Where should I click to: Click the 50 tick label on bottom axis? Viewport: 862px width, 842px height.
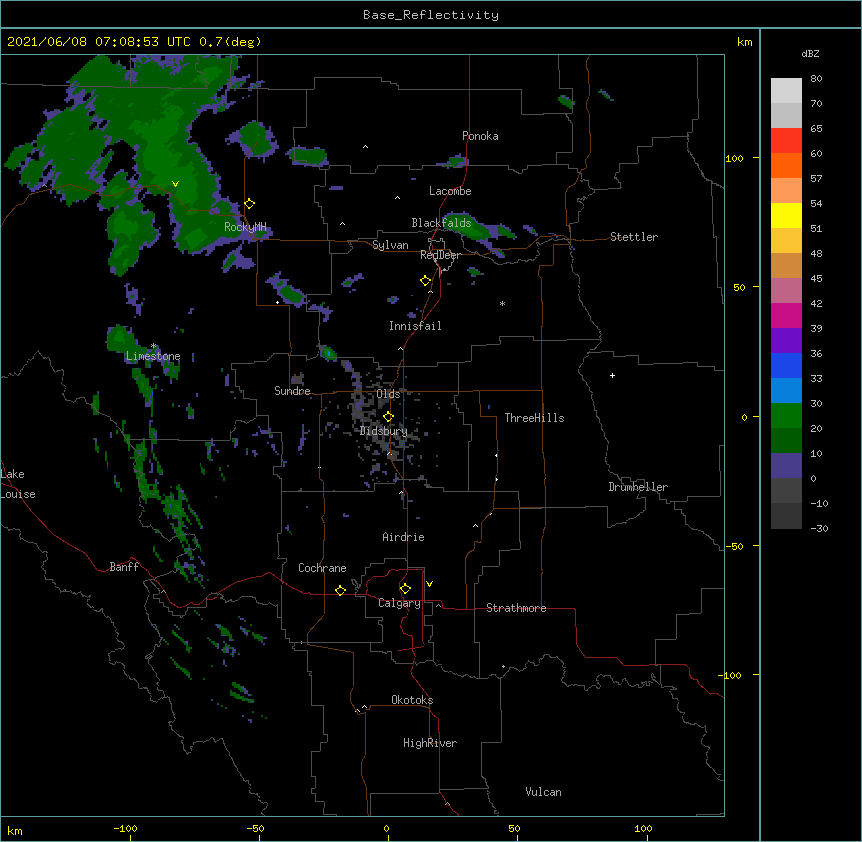coord(514,828)
